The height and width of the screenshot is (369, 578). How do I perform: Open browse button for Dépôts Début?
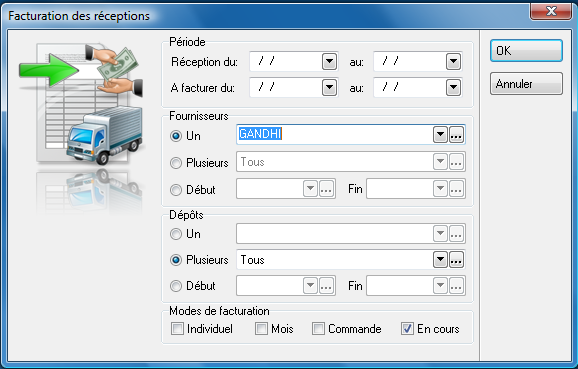click(327, 285)
